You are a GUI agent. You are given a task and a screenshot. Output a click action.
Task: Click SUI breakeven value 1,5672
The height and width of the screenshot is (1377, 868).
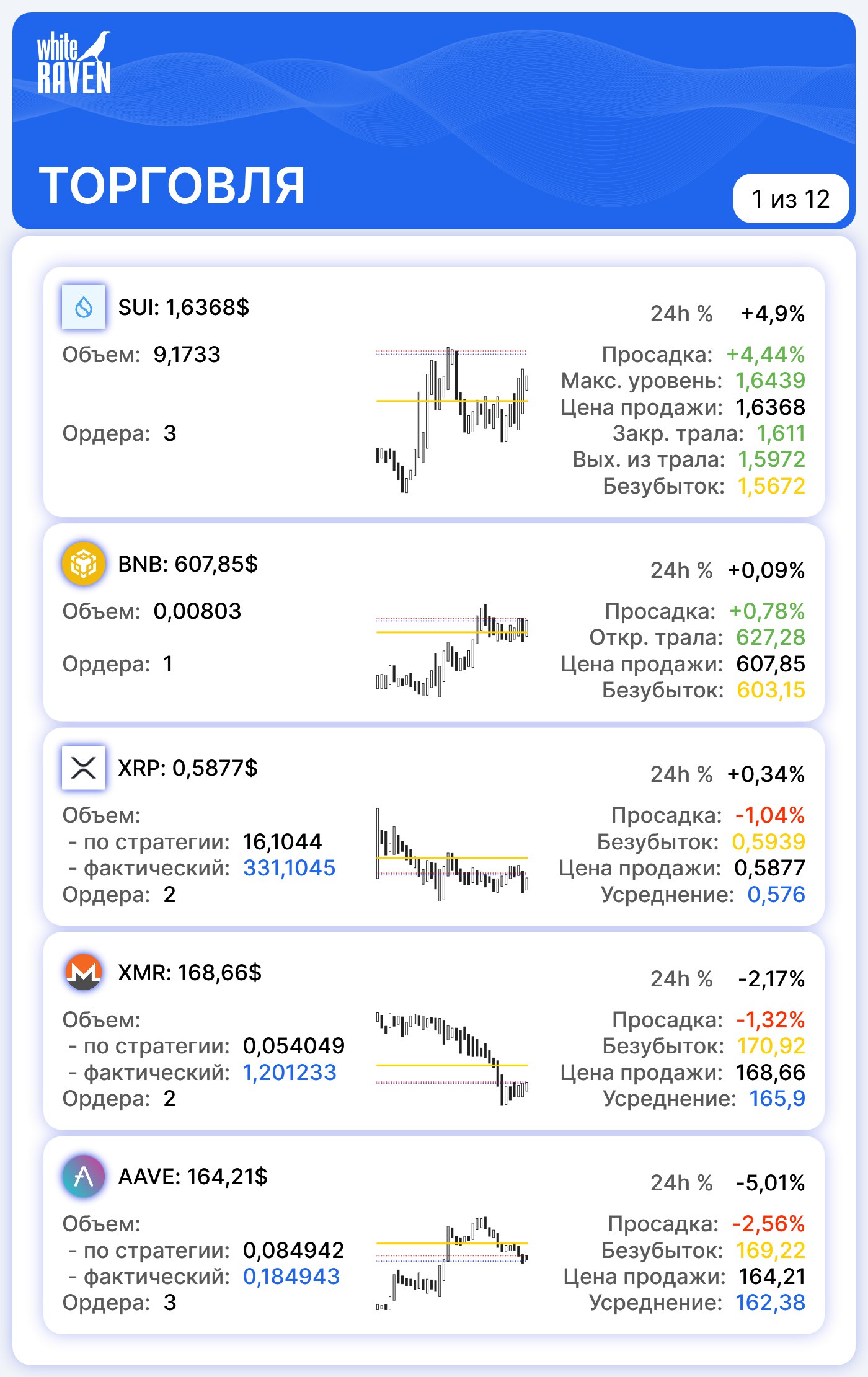click(771, 485)
